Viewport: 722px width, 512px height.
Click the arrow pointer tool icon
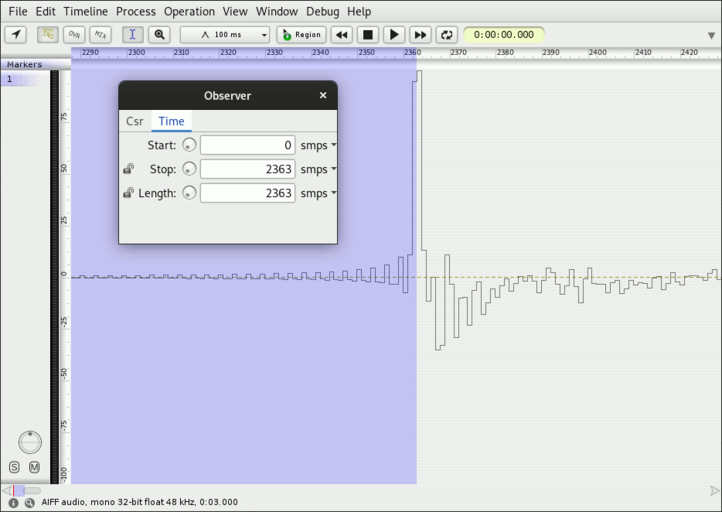(15, 34)
